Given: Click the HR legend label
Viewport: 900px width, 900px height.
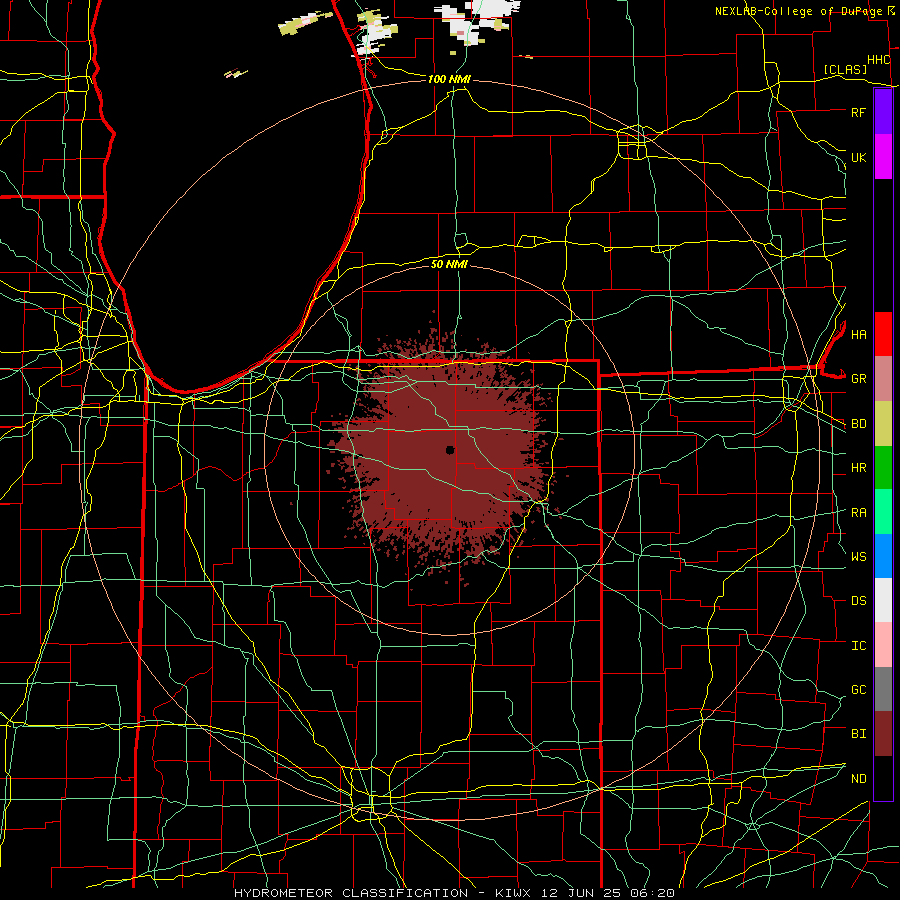Looking at the screenshot, I should tap(858, 468).
